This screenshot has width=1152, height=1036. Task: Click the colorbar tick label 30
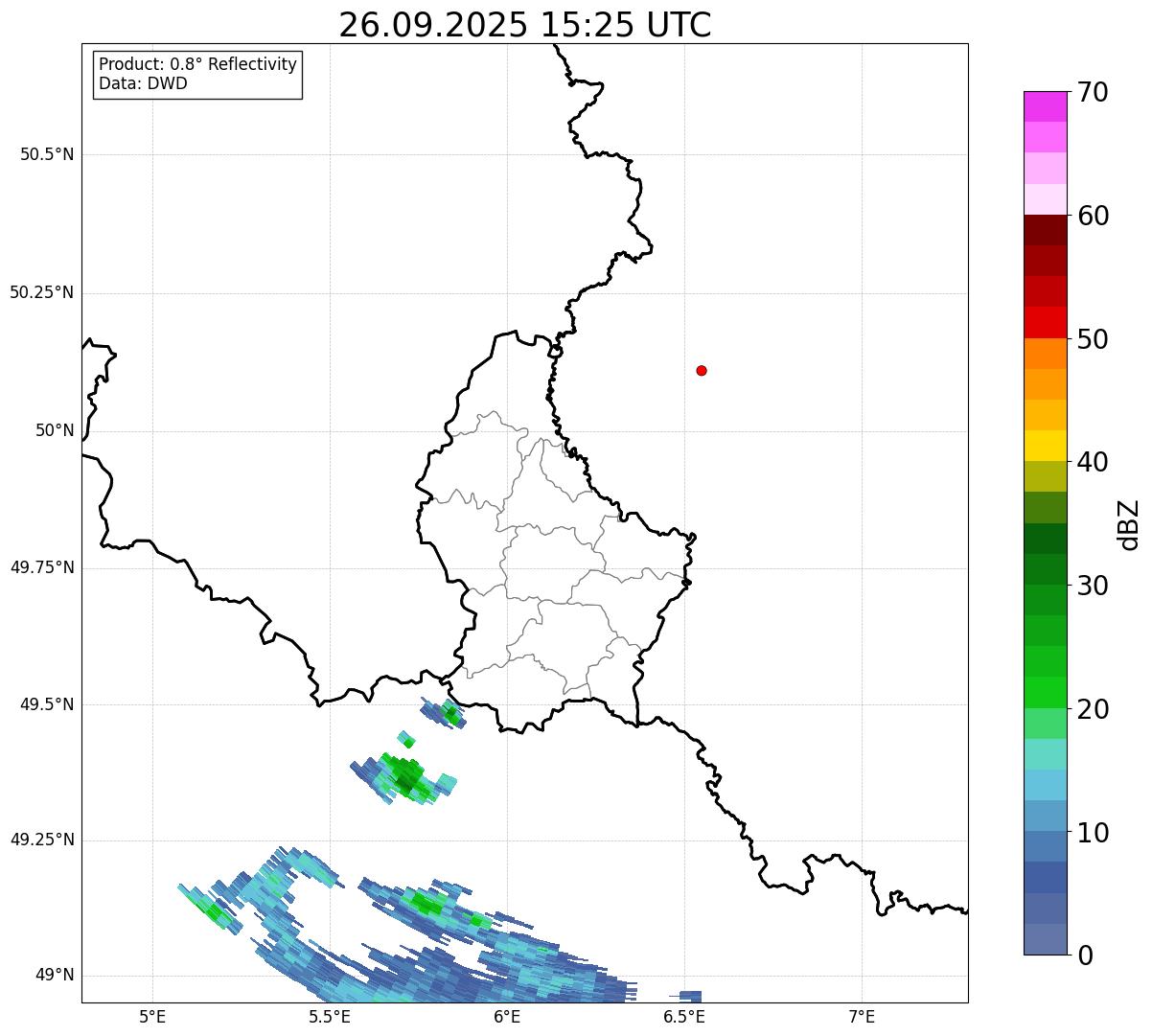[x=1093, y=586]
